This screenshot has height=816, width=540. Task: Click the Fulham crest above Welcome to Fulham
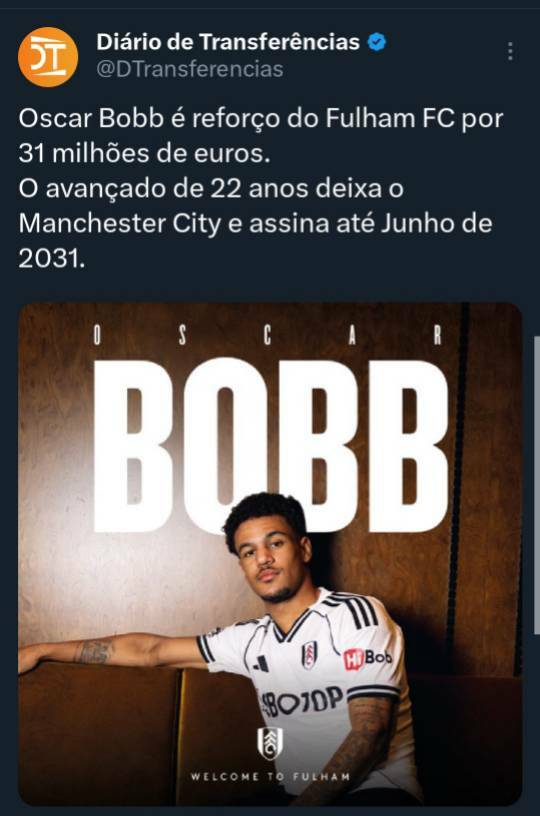coord(270,743)
